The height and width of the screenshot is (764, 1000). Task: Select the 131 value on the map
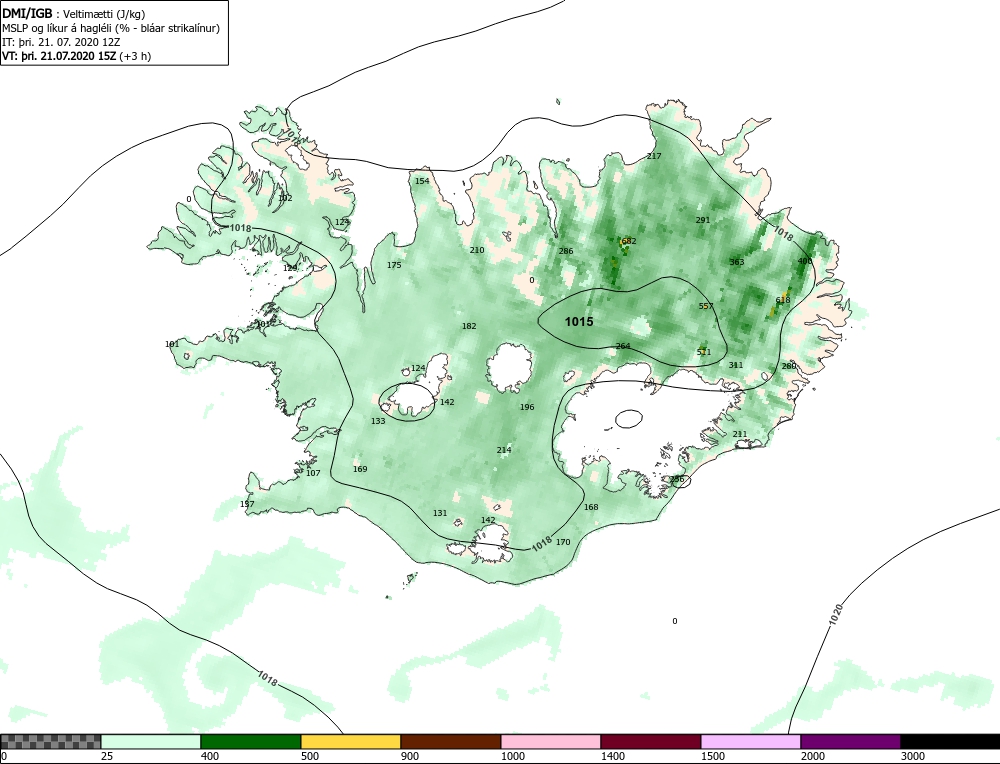click(x=440, y=513)
